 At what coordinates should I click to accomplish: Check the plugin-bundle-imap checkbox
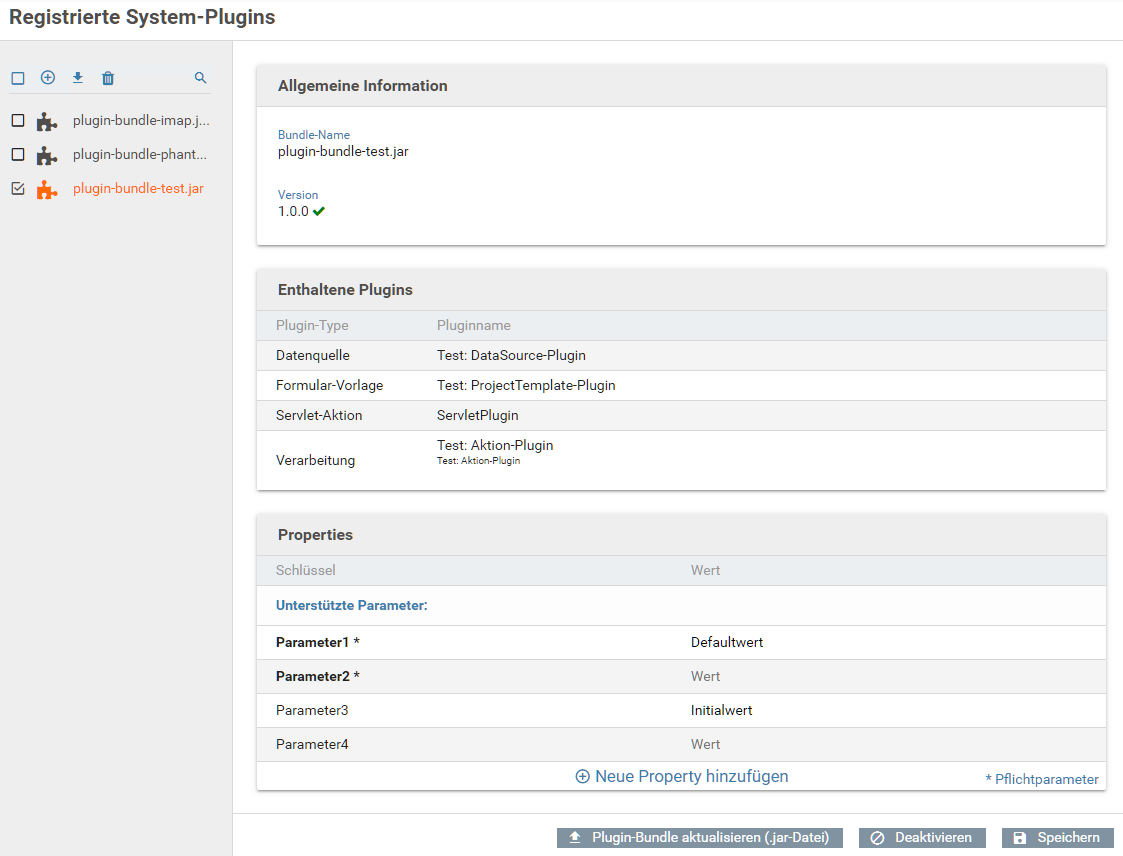tap(18, 121)
